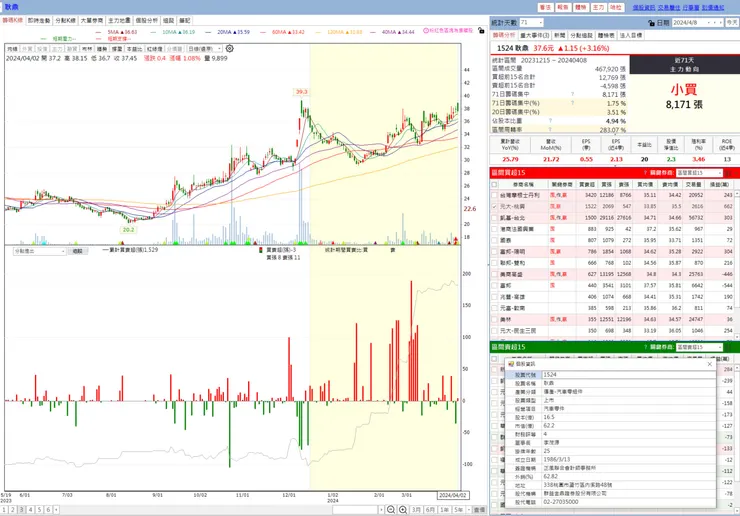The width and height of the screenshot is (740, 516).
Task: Open dropdown arrow beside page button 6
Action: click(x=56, y=510)
